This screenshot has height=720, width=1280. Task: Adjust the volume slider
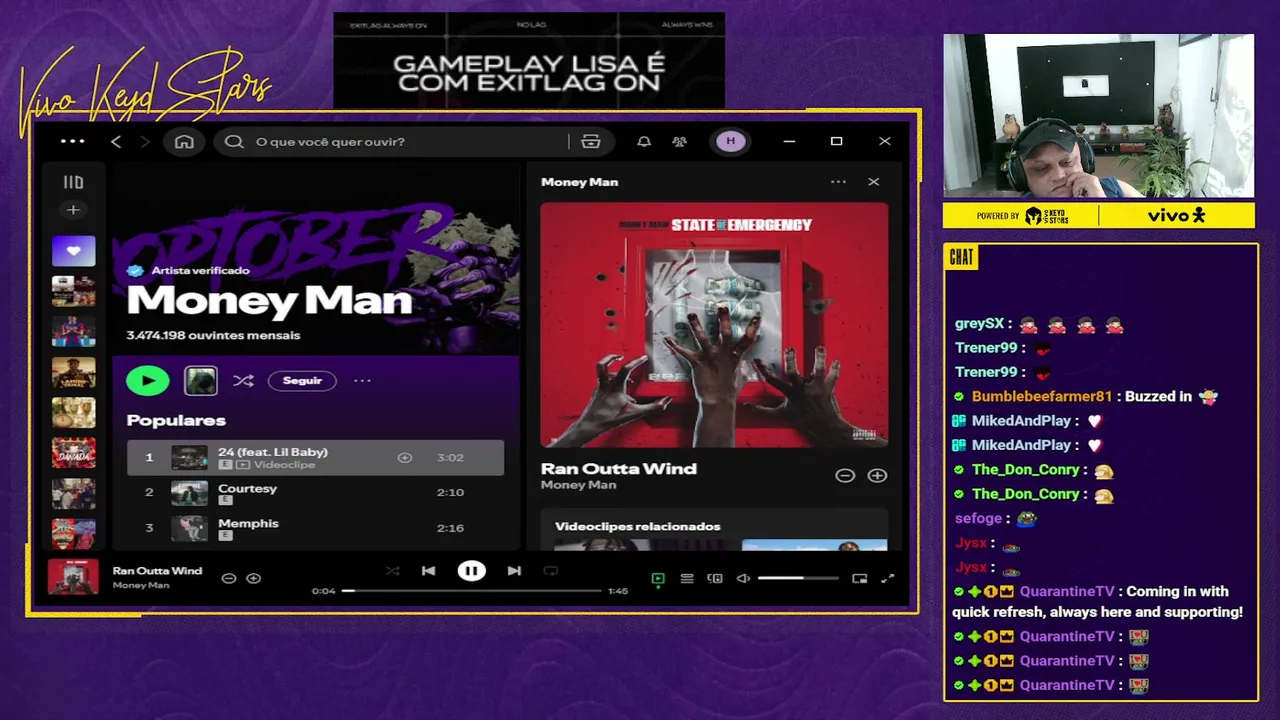(x=798, y=578)
